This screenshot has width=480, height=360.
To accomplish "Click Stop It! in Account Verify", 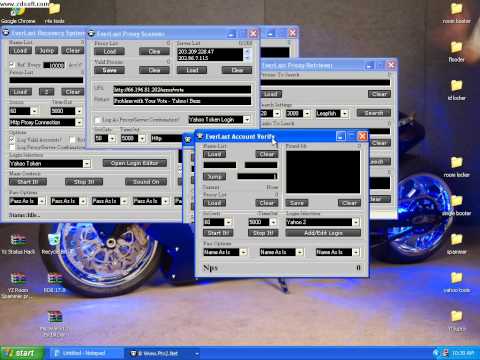I will coord(263,233).
